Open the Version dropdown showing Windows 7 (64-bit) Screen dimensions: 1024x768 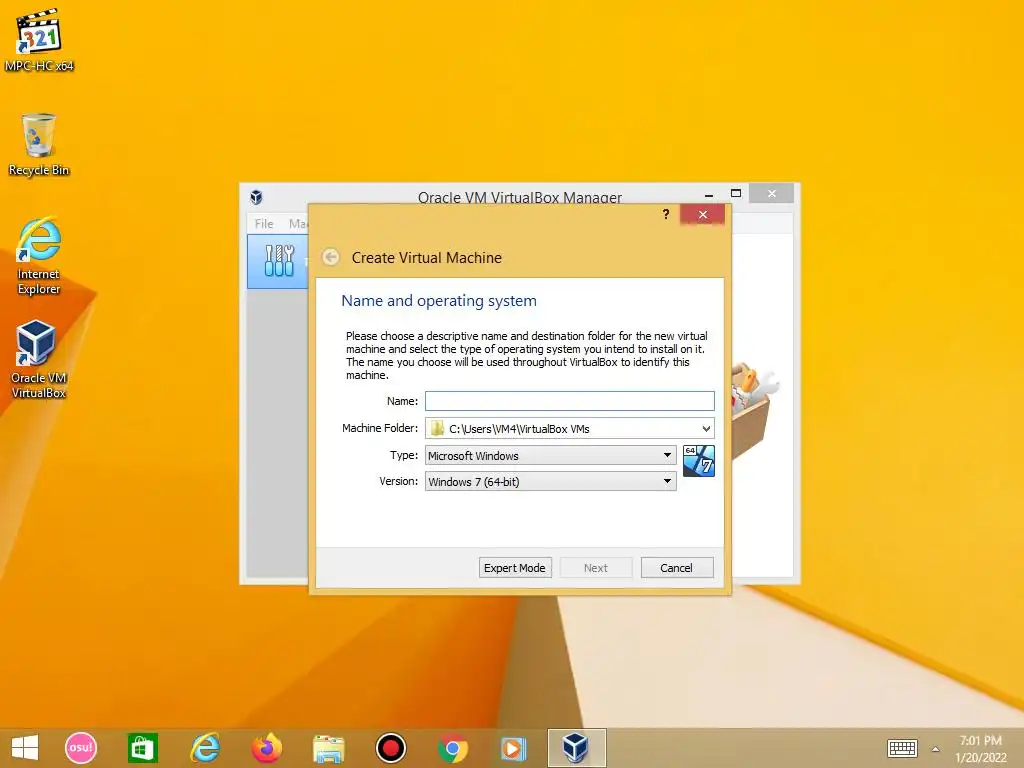pyautogui.click(x=551, y=481)
